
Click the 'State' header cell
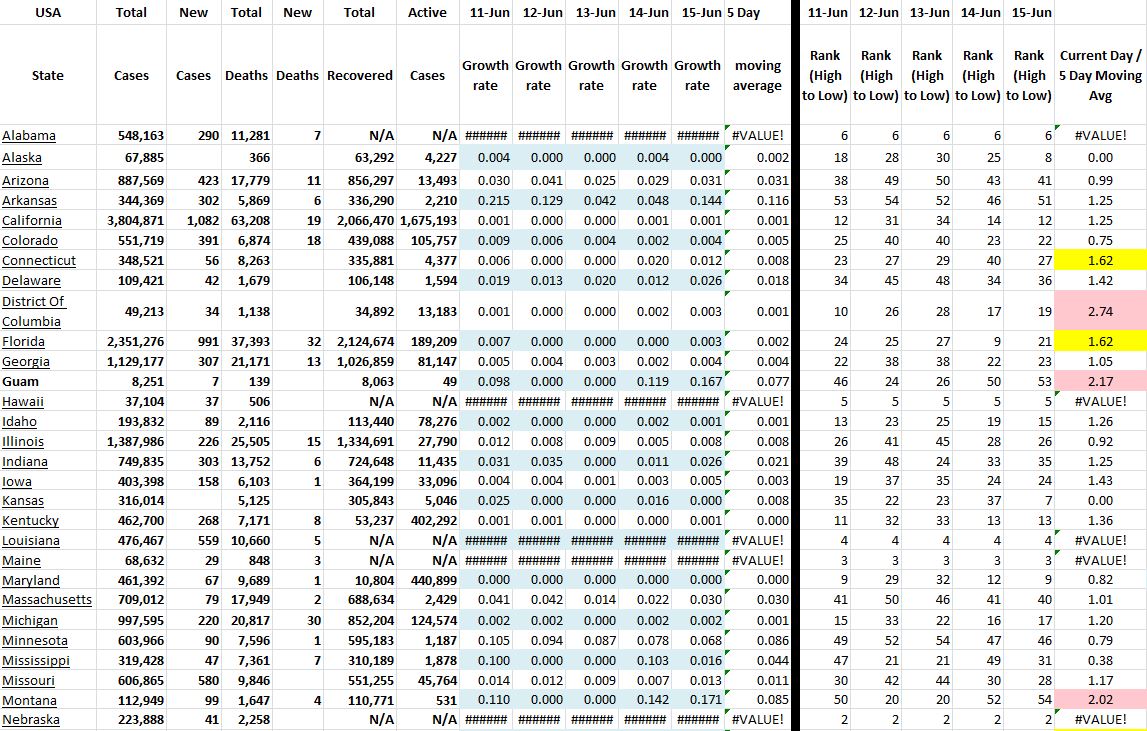tap(47, 76)
